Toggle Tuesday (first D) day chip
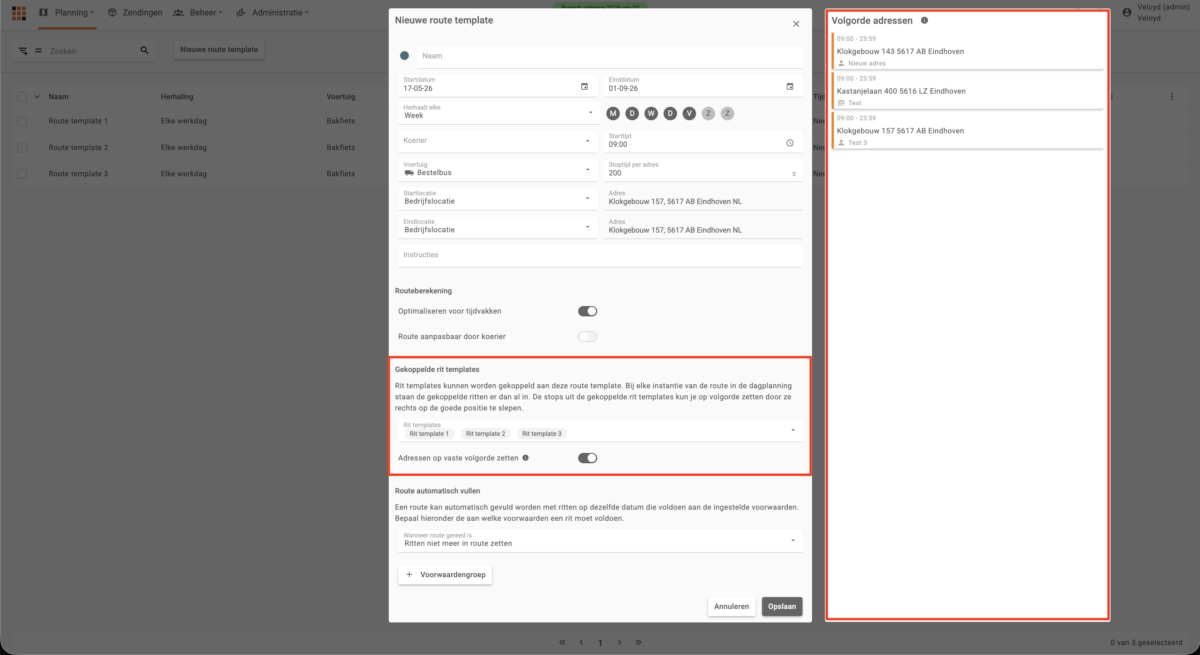Image resolution: width=1200 pixels, height=655 pixels. 632,113
